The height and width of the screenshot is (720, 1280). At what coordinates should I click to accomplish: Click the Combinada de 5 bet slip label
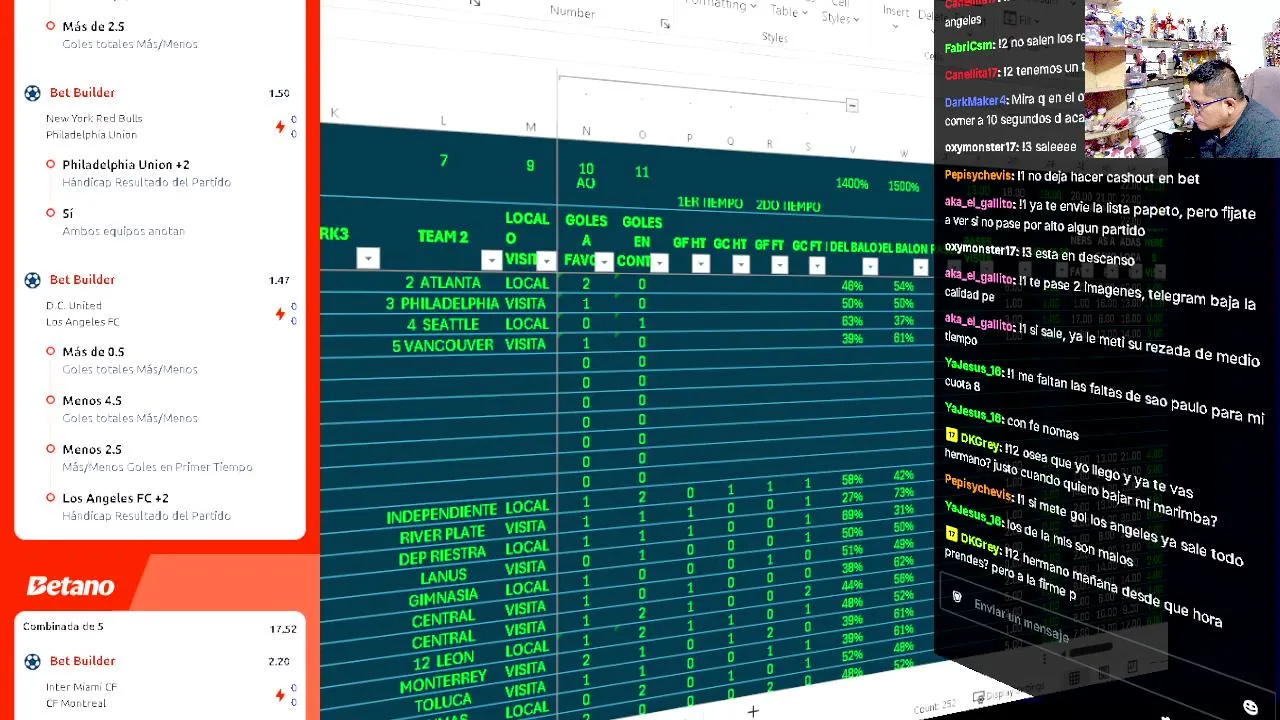click(63, 627)
